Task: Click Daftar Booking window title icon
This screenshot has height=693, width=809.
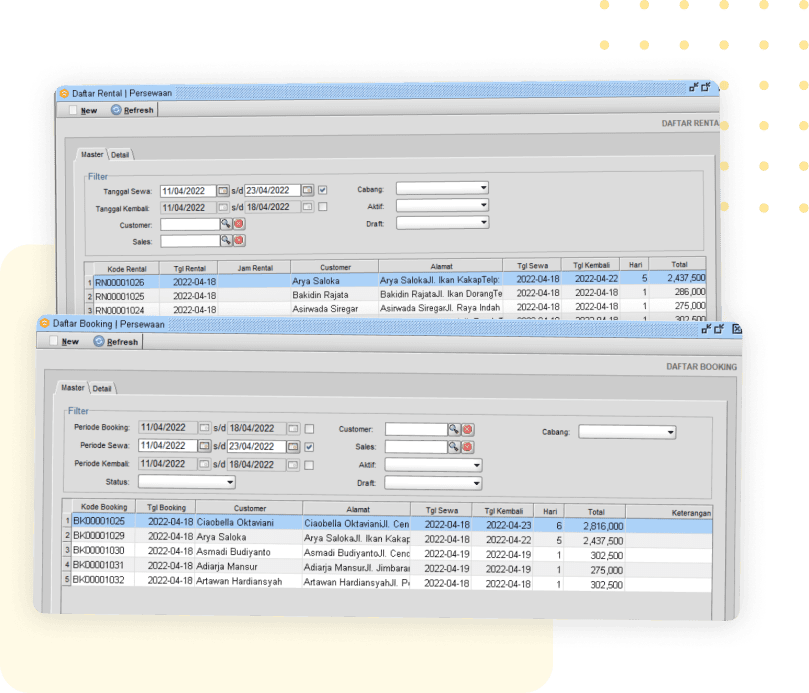Action: coord(45,323)
